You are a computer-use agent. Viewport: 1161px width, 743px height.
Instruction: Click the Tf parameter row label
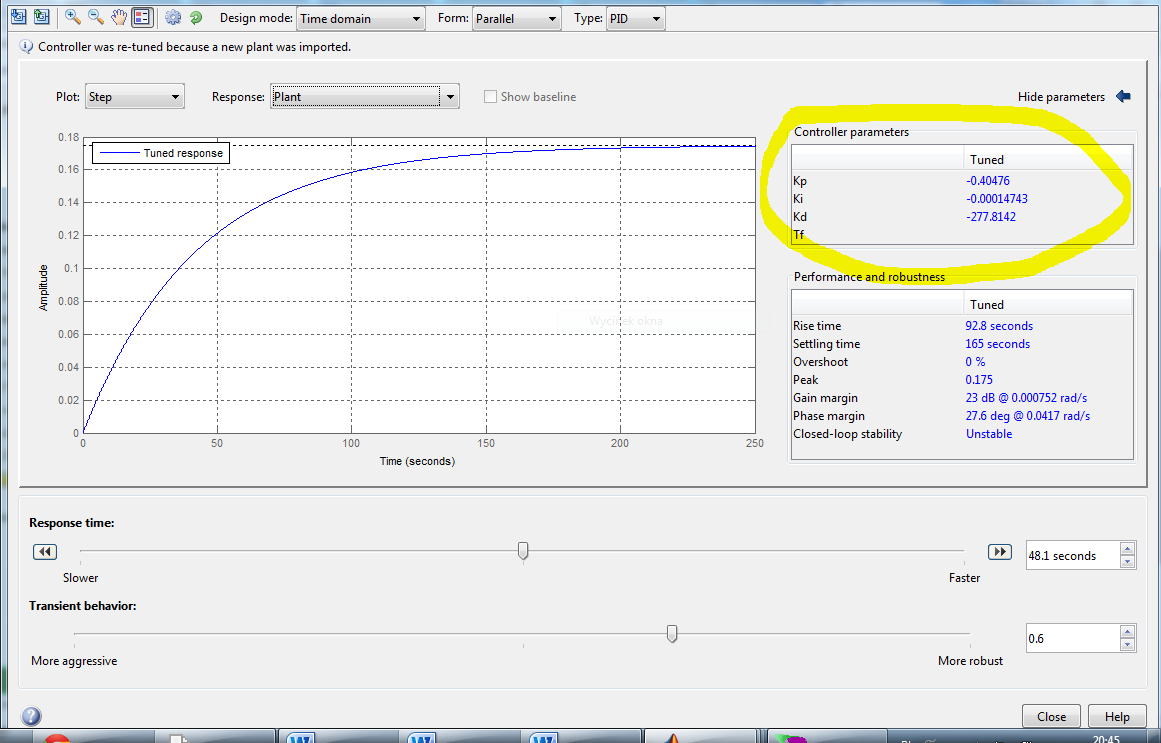pyautogui.click(x=798, y=235)
